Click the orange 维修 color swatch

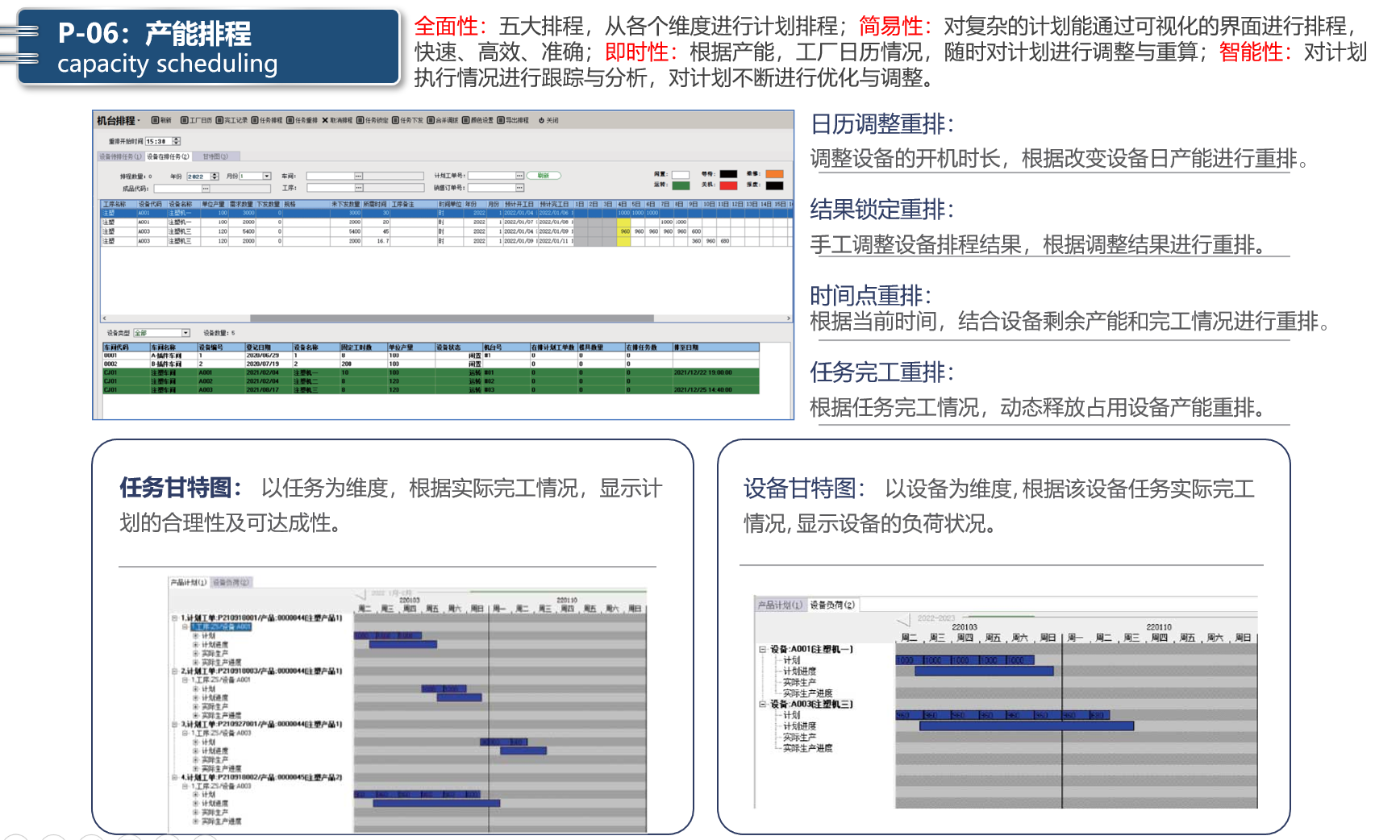[x=774, y=174]
